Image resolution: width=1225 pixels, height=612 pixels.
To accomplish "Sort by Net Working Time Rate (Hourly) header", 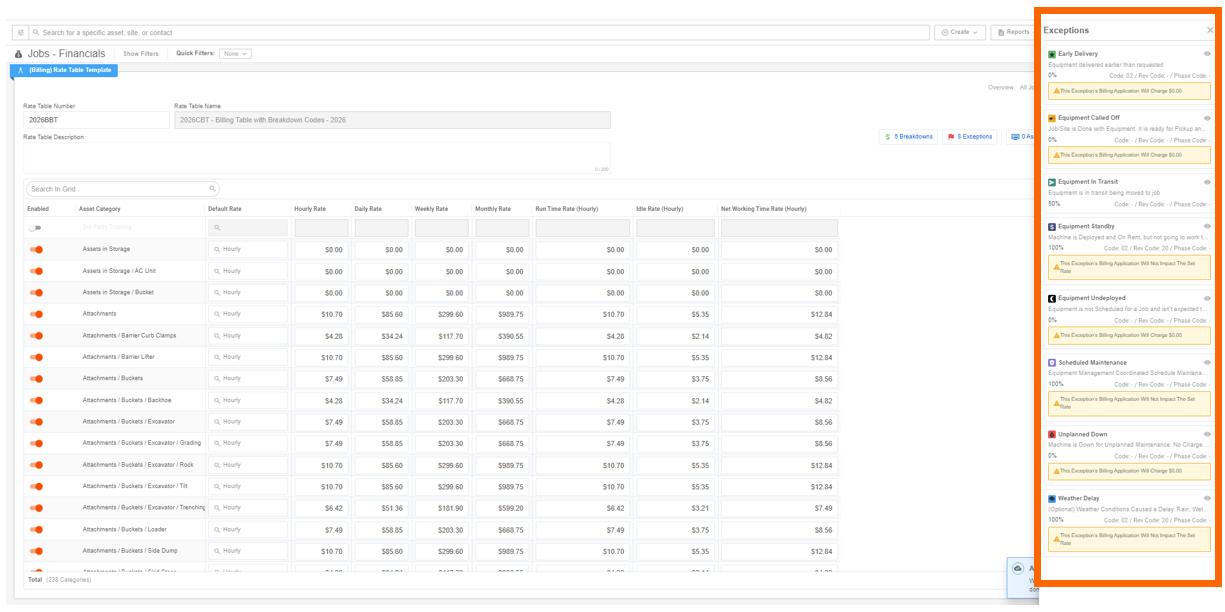I will pyautogui.click(x=764, y=209).
